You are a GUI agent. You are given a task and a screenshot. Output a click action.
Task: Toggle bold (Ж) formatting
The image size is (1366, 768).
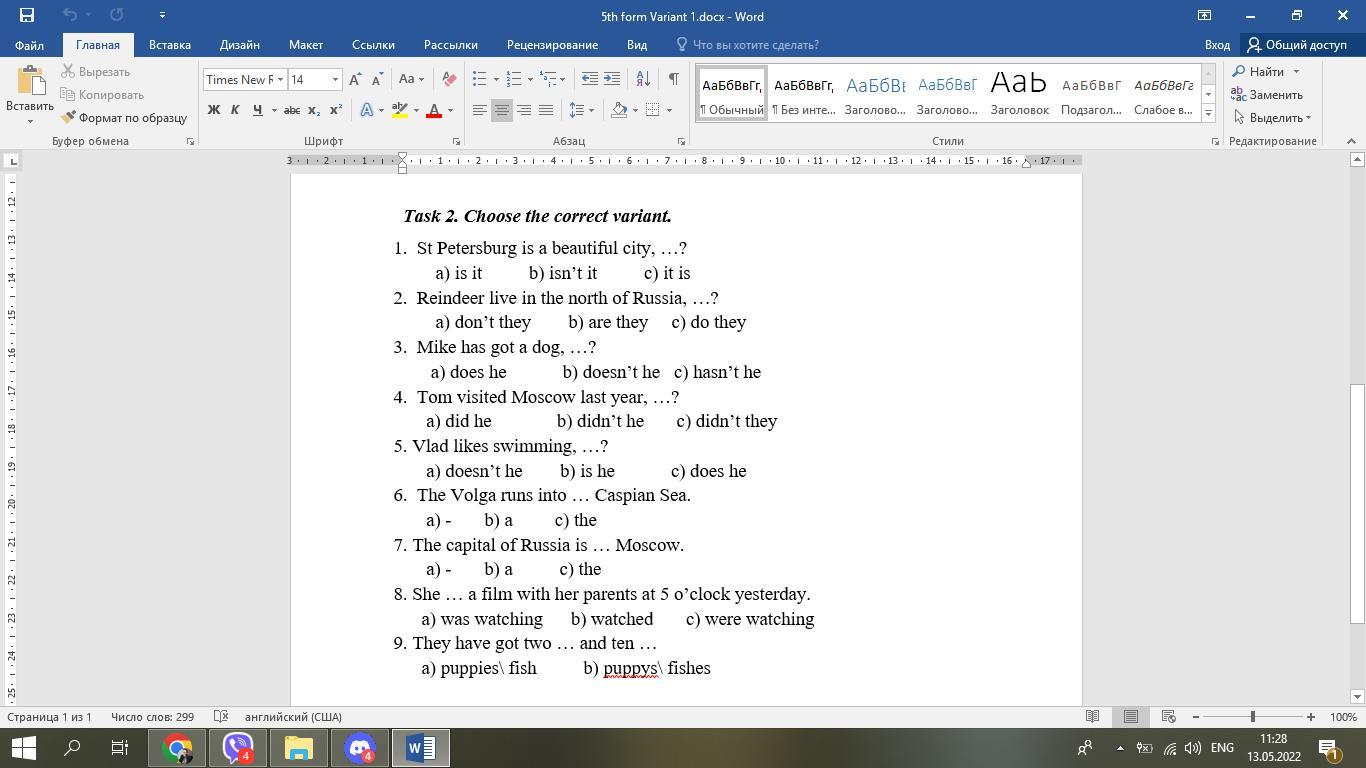click(214, 110)
